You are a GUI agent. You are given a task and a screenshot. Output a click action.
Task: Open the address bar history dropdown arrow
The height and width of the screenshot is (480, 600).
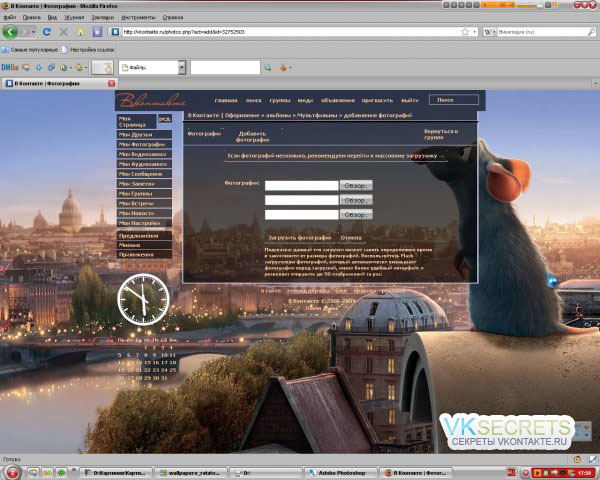point(474,32)
